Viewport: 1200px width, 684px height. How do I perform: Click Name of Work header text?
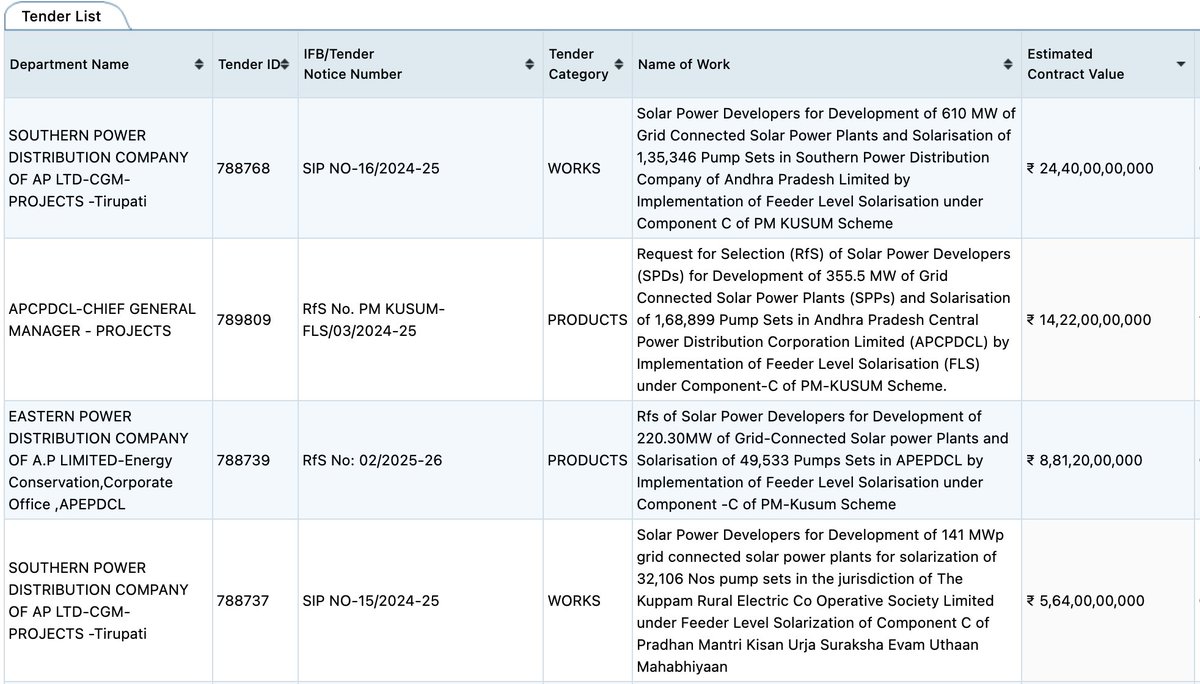click(x=684, y=64)
